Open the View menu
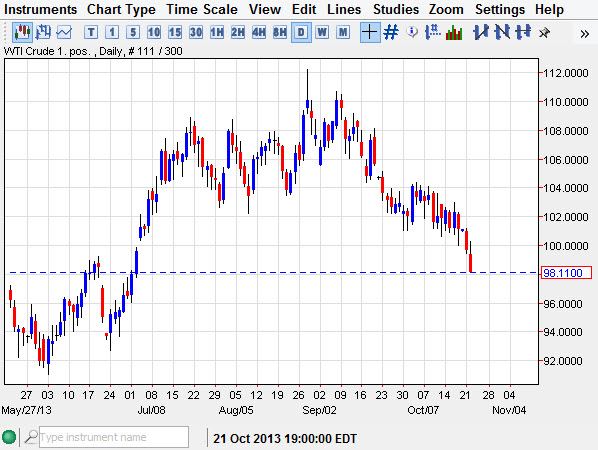Image resolution: width=598 pixels, height=450 pixels. click(x=265, y=9)
